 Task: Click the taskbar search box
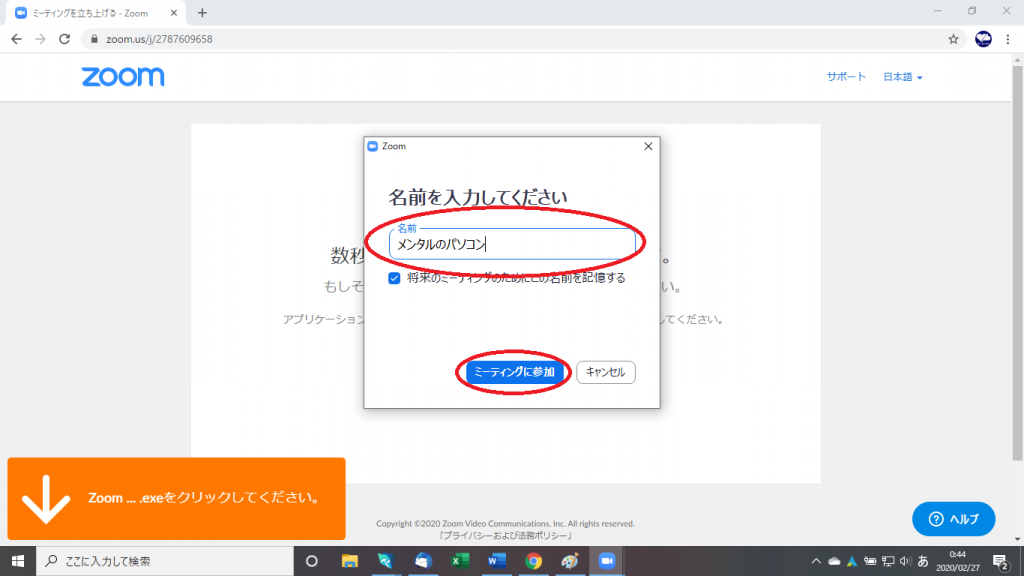coord(165,561)
